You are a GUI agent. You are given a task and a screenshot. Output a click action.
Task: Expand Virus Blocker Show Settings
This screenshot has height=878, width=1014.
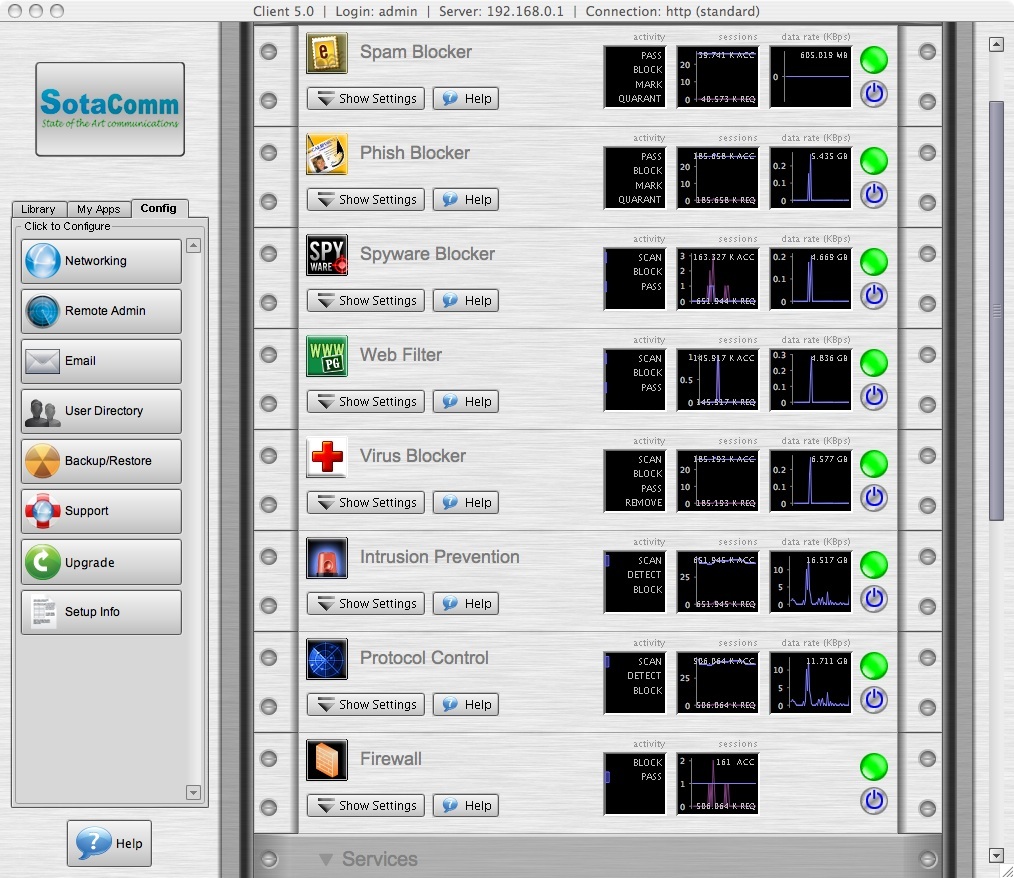click(x=365, y=502)
